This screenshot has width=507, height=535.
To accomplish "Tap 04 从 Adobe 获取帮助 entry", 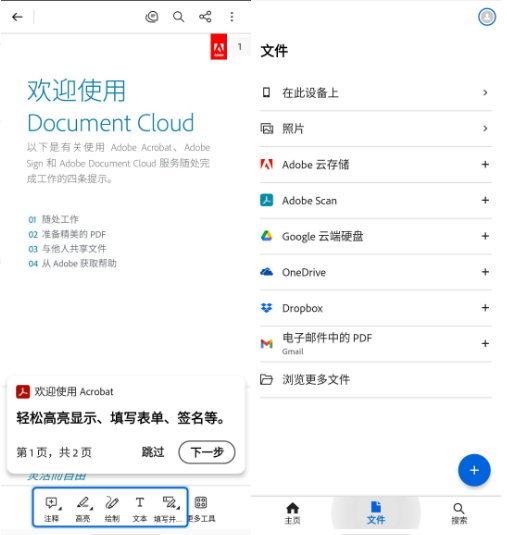I will tap(72, 263).
